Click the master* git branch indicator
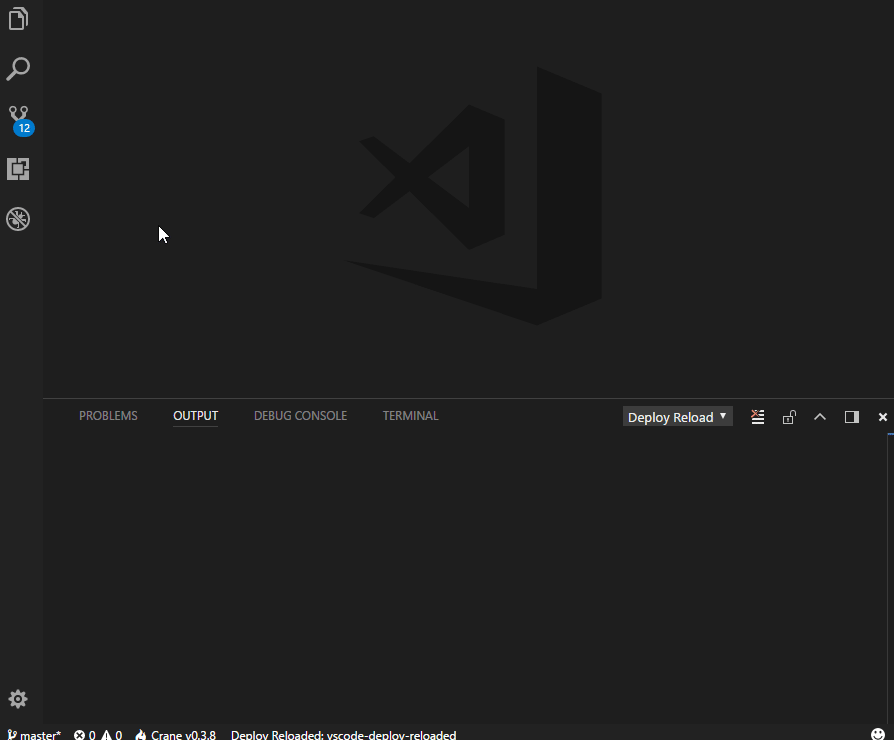 [x=34, y=734]
